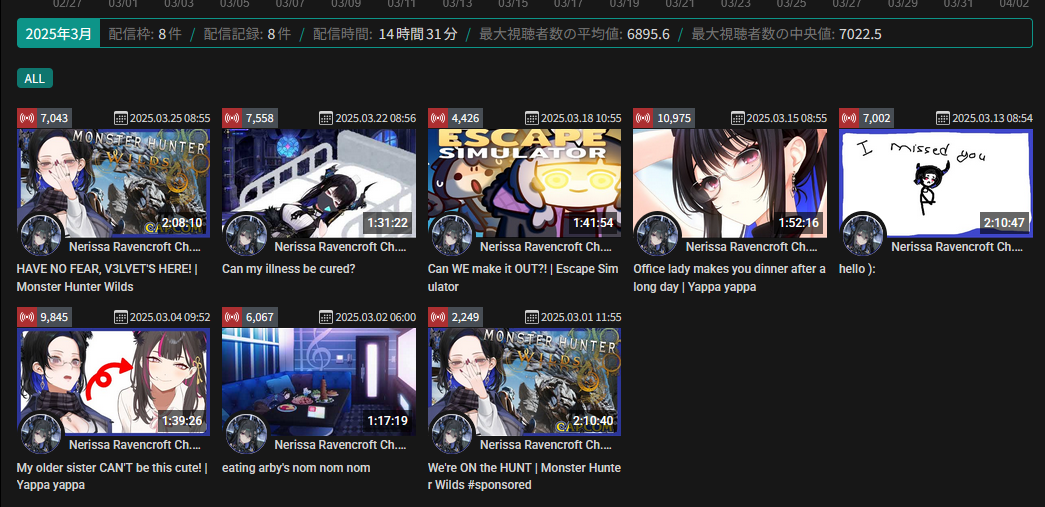Click the 03/25 date axis label

point(792,4)
